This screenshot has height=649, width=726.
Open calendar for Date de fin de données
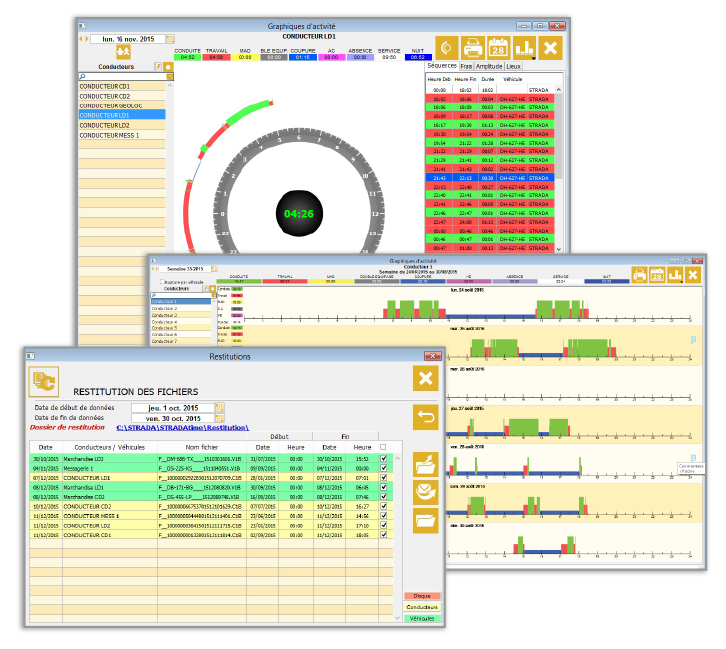coord(219,418)
